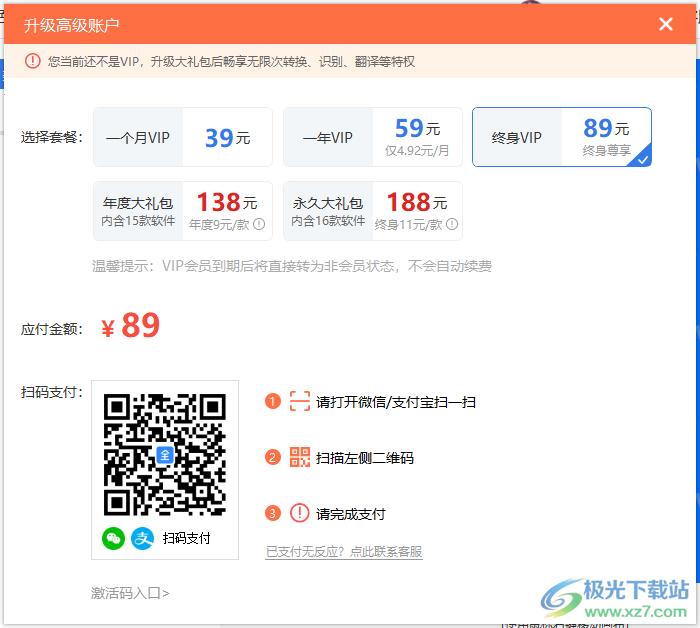
Task: Click the 您当前还不是VIP notice text
Action: coord(231,61)
